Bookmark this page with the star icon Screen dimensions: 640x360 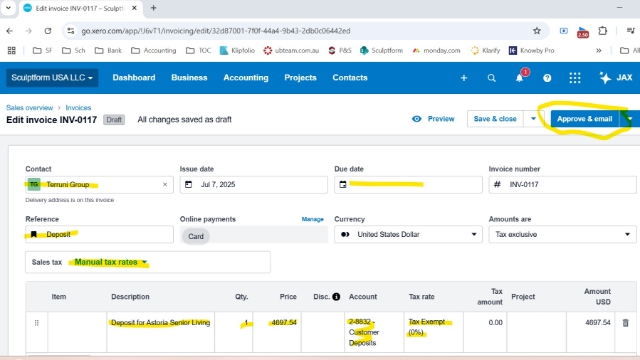[537, 31]
